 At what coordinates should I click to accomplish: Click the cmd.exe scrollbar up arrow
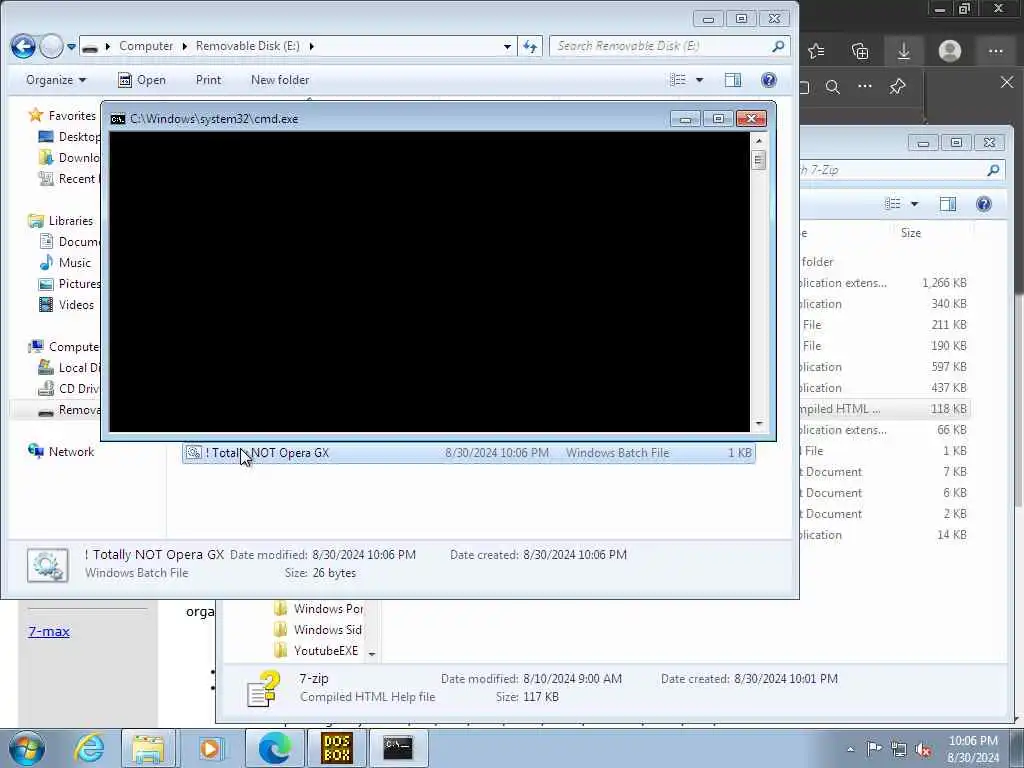coord(758,140)
